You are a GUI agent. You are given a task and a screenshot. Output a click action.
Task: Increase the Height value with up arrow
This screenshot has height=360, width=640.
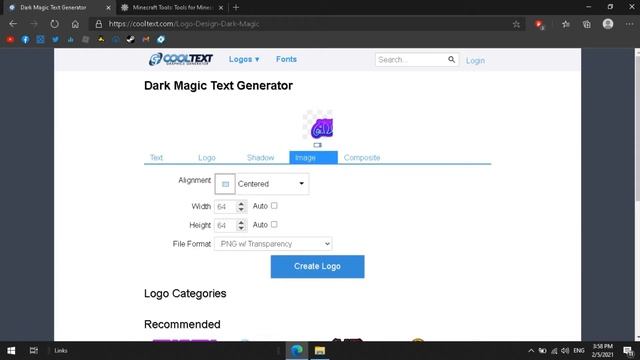point(241,222)
